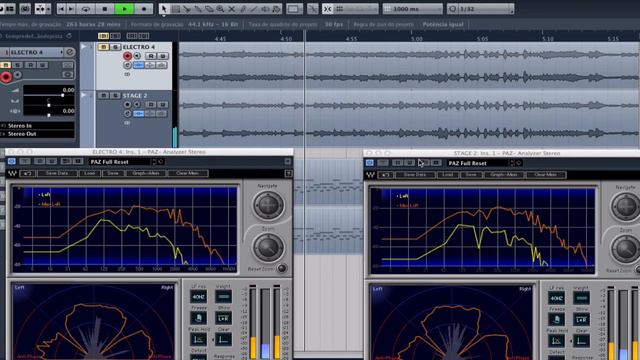The image size is (640, 360).
Task: Toggle record enable on STAGE 2 track
Action: (x=127, y=104)
